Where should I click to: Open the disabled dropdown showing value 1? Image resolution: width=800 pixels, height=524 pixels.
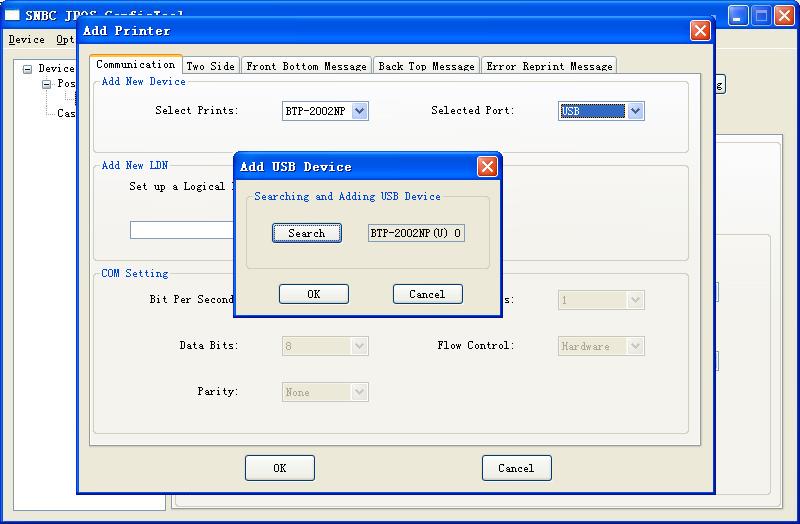tap(601, 300)
